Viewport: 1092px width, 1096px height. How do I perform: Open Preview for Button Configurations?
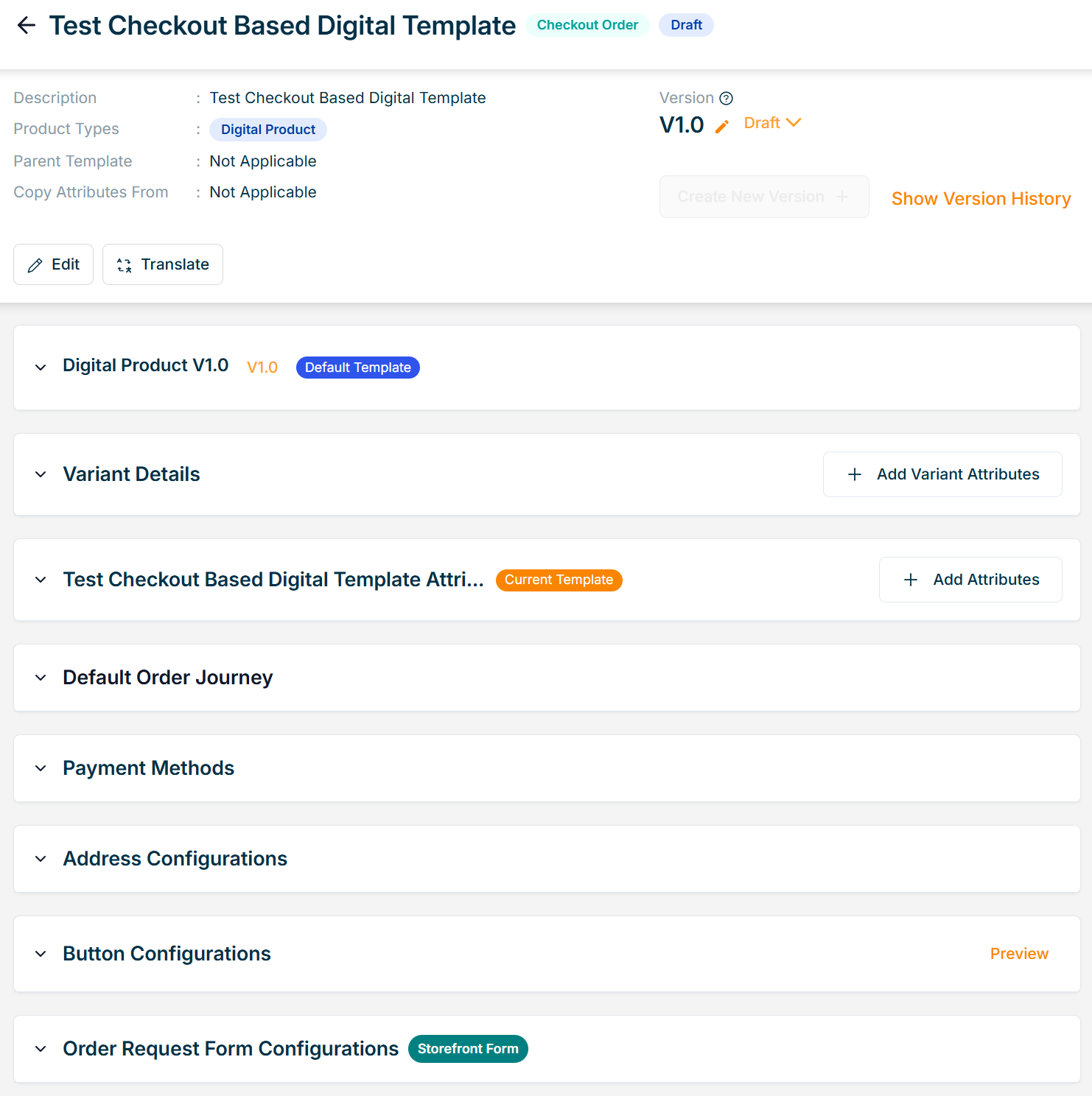[1018, 954]
